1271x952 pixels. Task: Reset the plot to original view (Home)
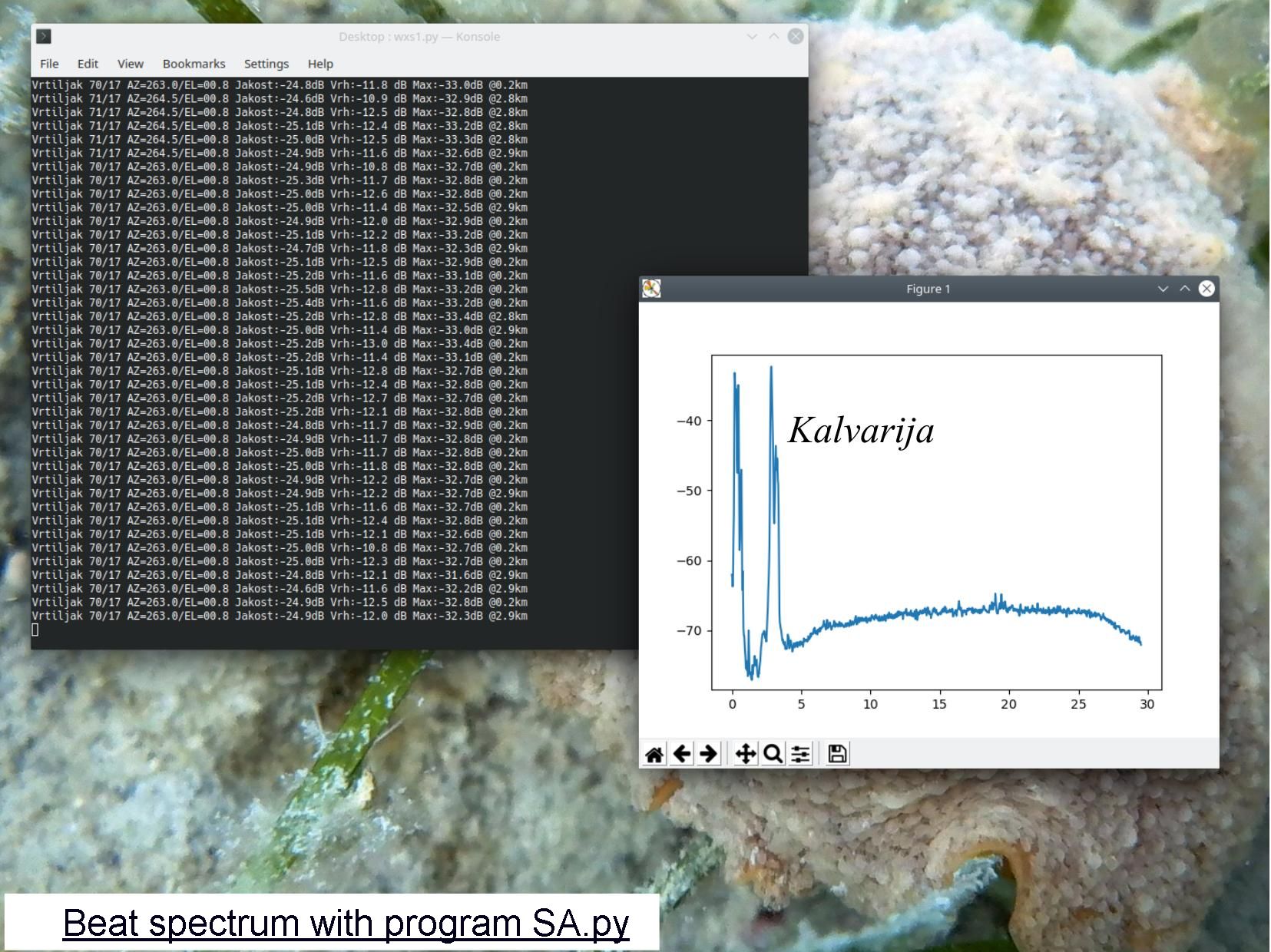[654, 754]
